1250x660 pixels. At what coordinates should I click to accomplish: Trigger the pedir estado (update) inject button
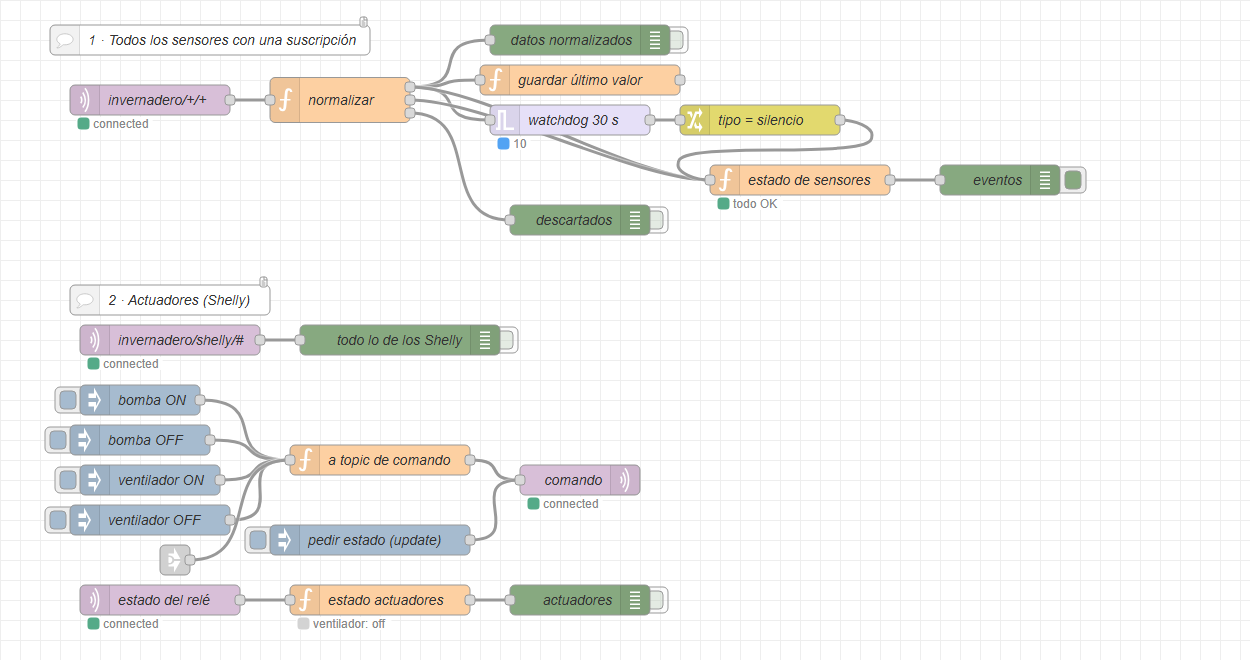[258, 540]
